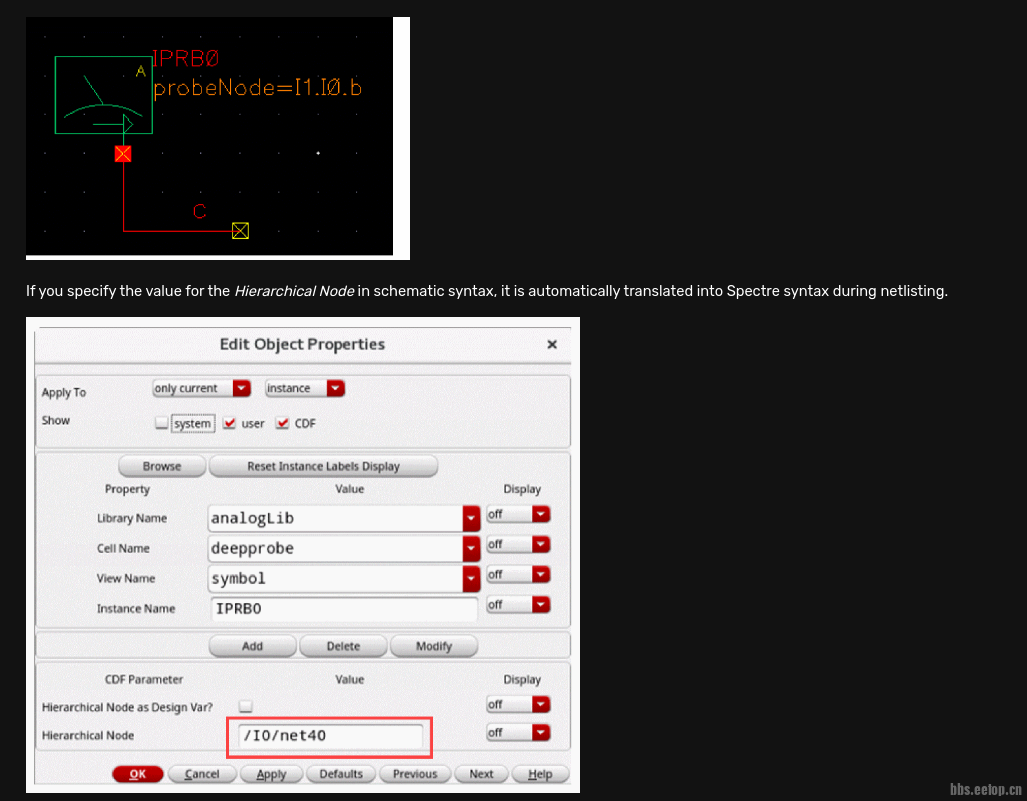Click the yellow crossed terminal pin
The height and width of the screenshot is (801, 1027).
[240, 231]
